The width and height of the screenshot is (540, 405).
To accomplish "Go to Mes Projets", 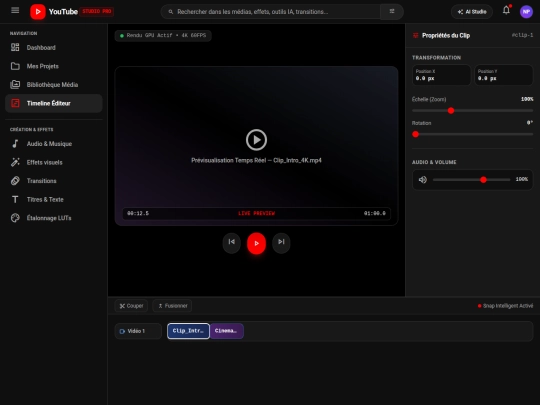I will pos(54,66).
